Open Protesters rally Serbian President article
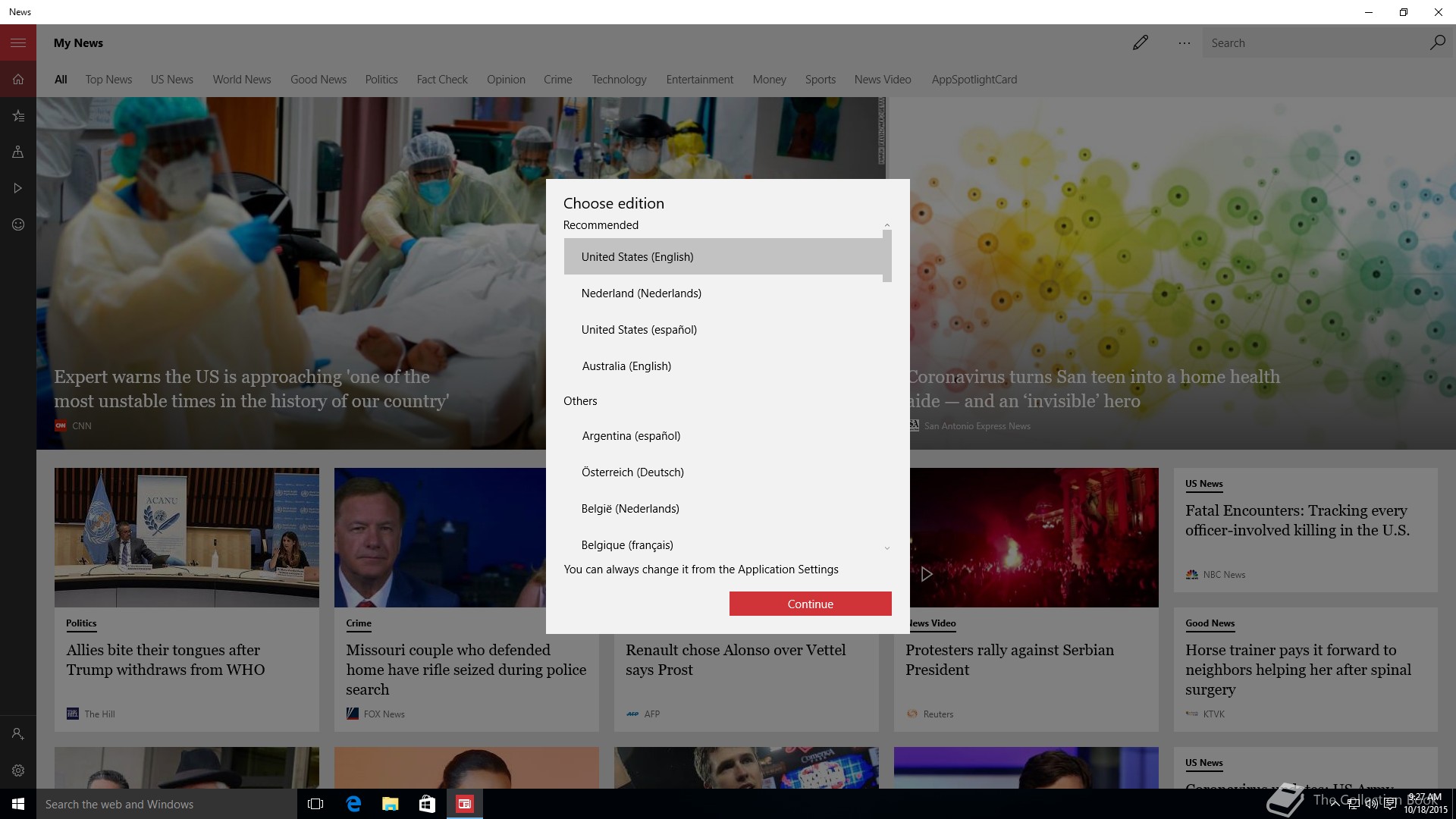The image size is (1456, 819). pyautogui.click(x=1009, y=660)
